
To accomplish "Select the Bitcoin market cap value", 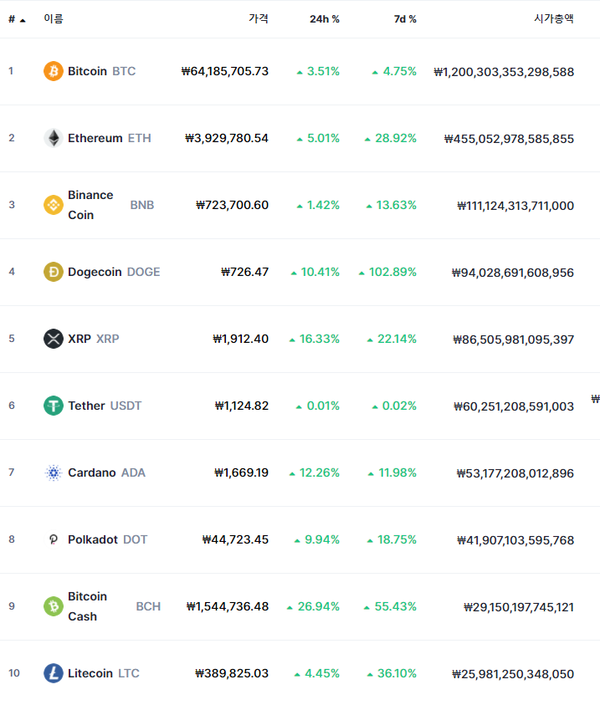I will coord(504,71).
